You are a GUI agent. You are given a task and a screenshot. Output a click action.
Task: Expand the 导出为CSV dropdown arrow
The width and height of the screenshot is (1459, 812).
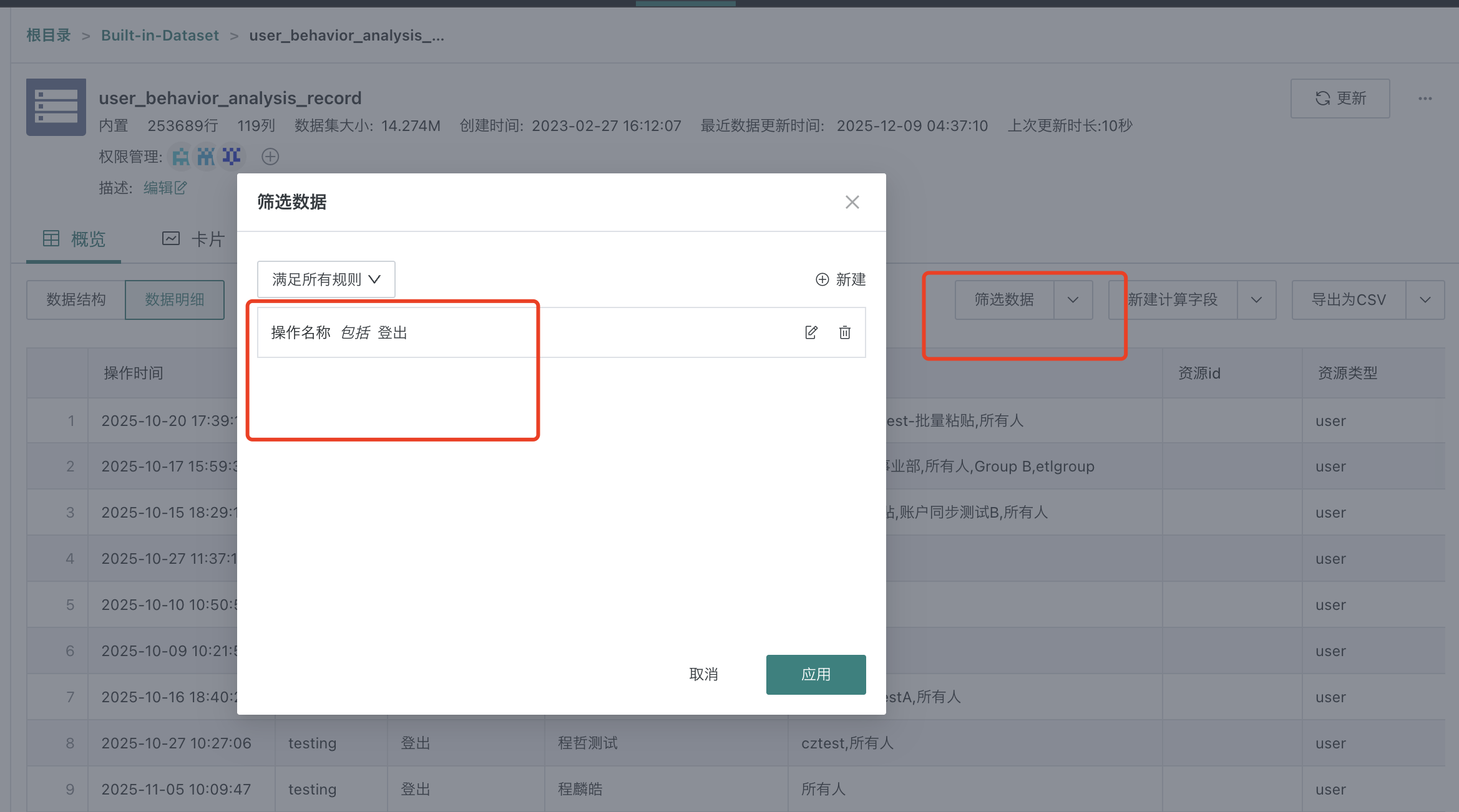[1425, 299]
